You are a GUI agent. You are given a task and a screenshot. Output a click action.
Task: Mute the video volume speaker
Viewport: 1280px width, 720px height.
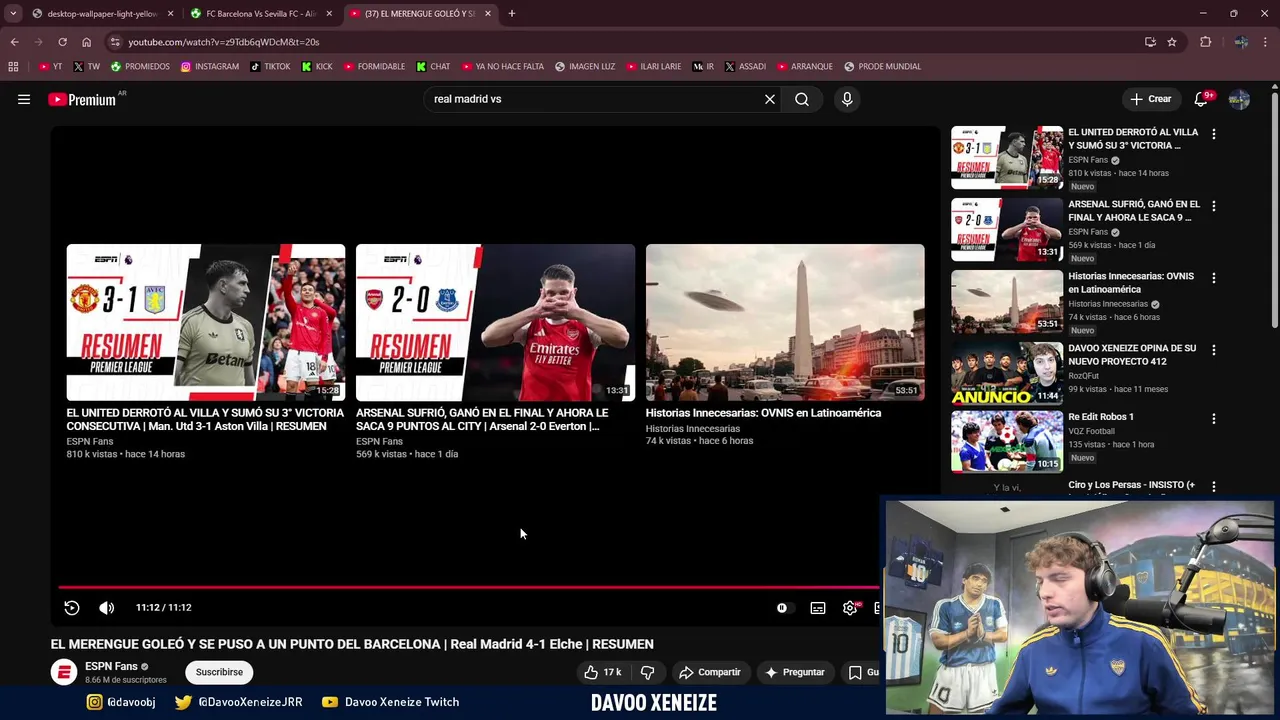coord(106,607)
